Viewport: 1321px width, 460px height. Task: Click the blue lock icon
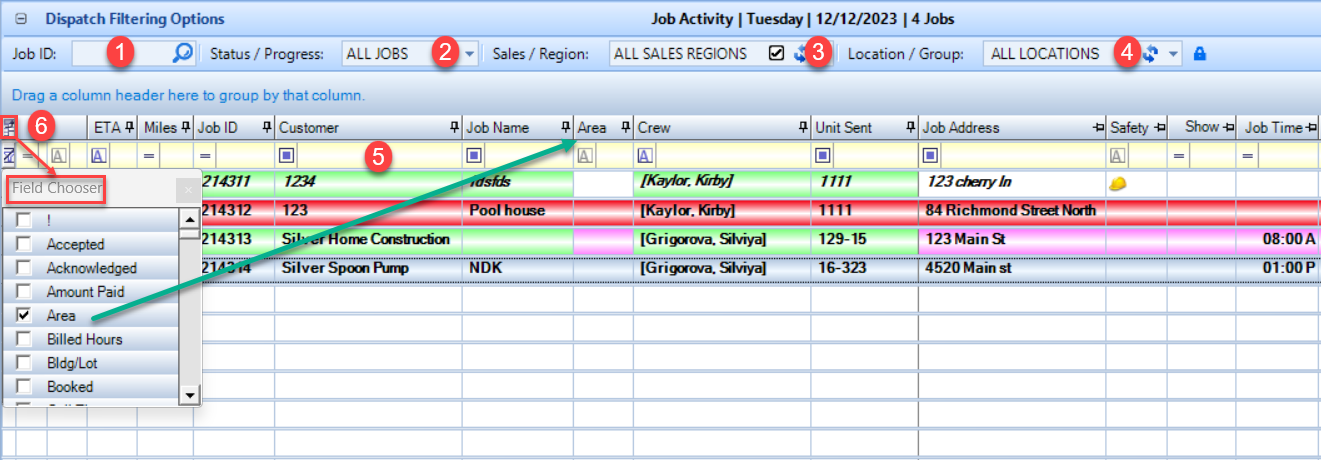click(x=1200, y=54)
